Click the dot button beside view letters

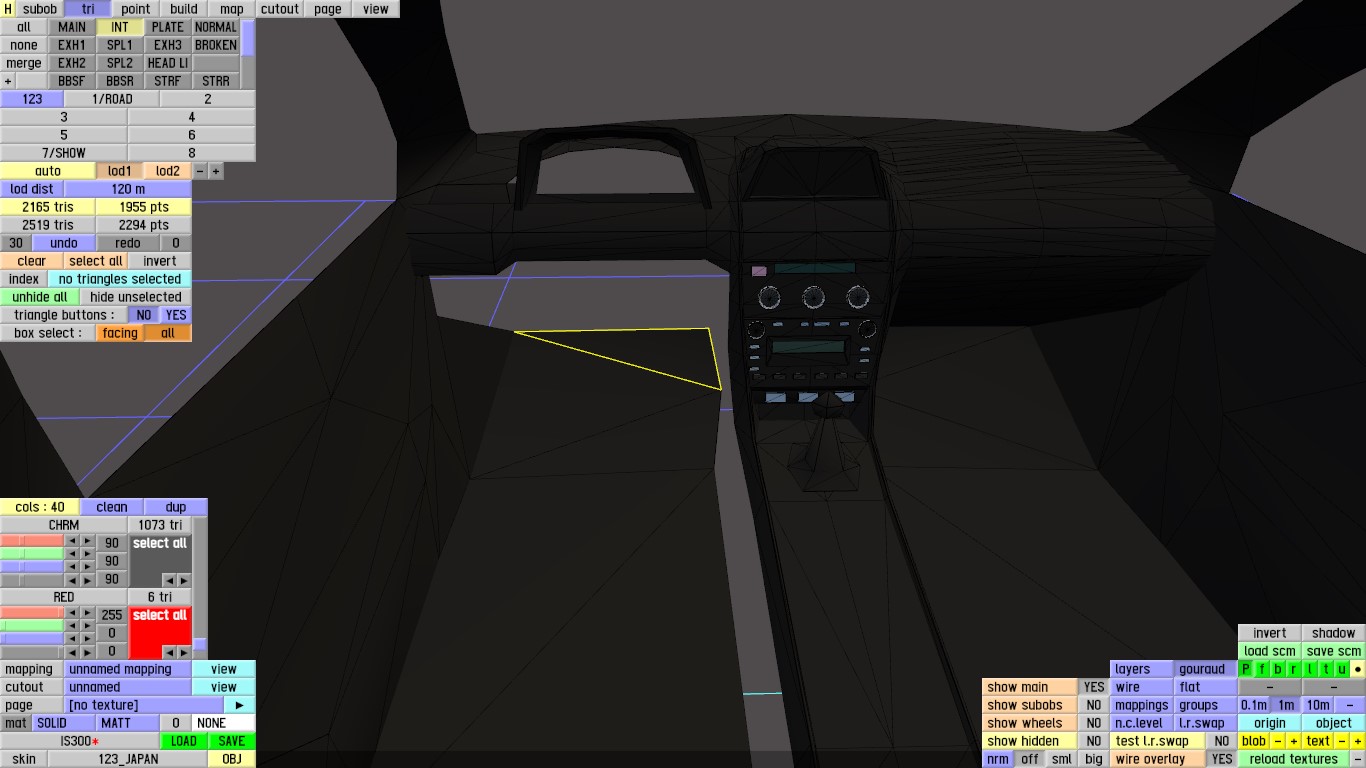[x=1358, y=669]
